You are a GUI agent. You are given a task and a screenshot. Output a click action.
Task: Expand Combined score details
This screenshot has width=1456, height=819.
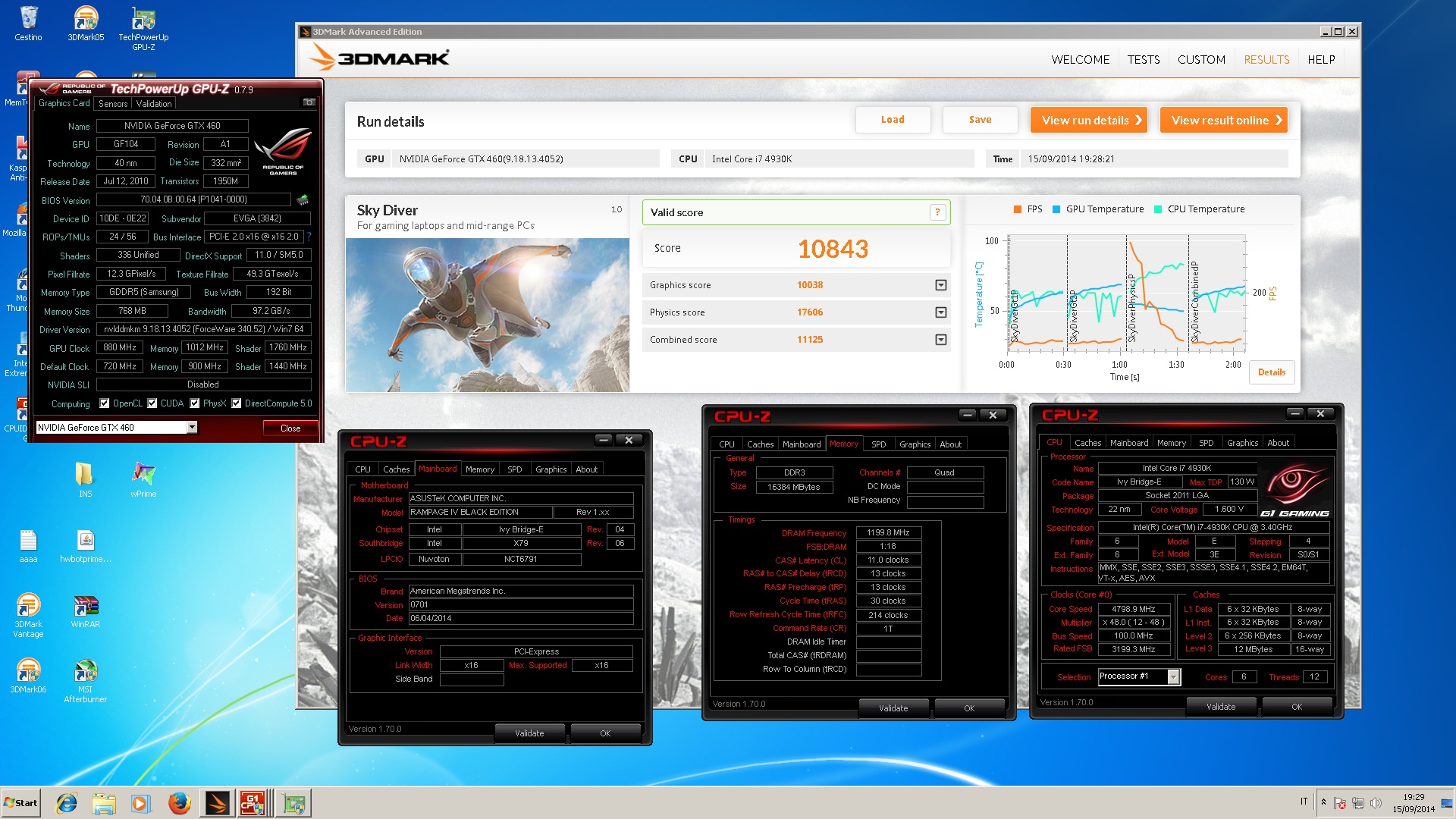(941, 340)
